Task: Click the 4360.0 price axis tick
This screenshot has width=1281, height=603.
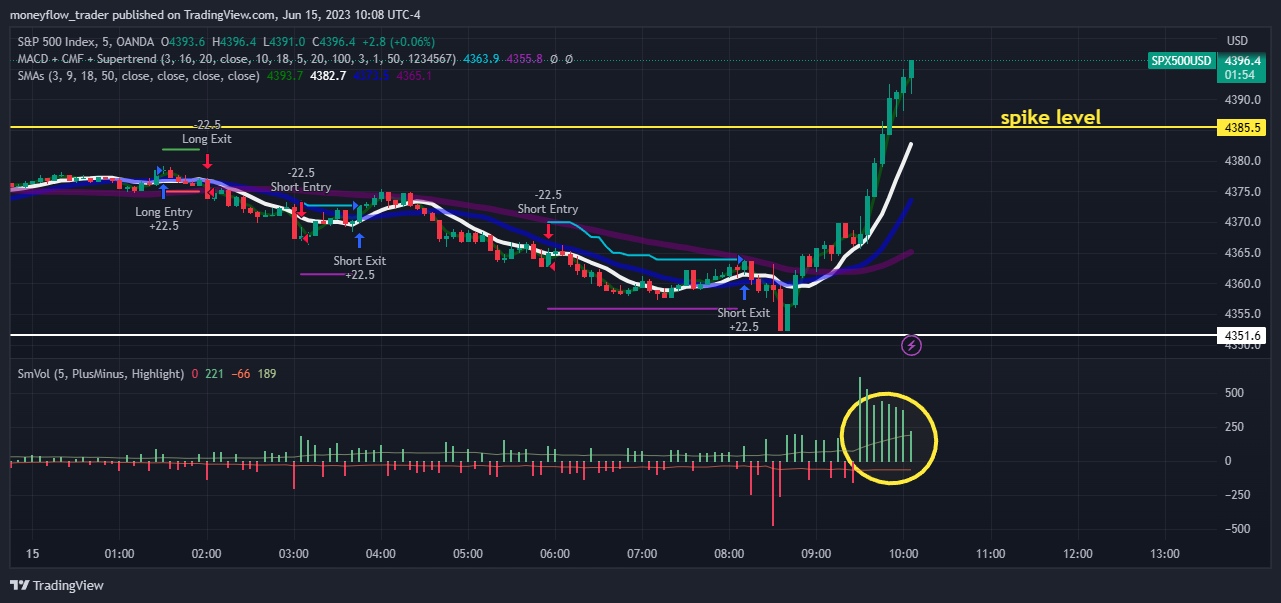Action: tap(1241, 284)
